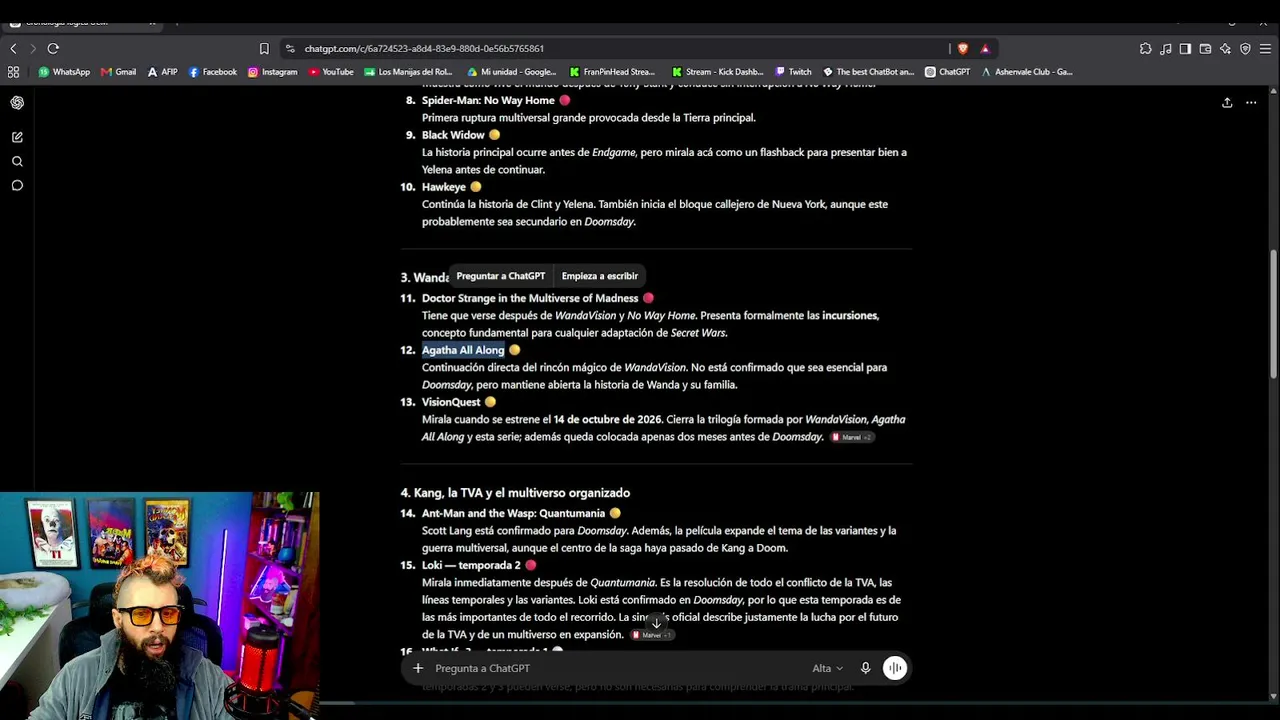1280x720 pixels.
Task: Click the title Spider-Man: No Way Home
Action: (488, 100)
